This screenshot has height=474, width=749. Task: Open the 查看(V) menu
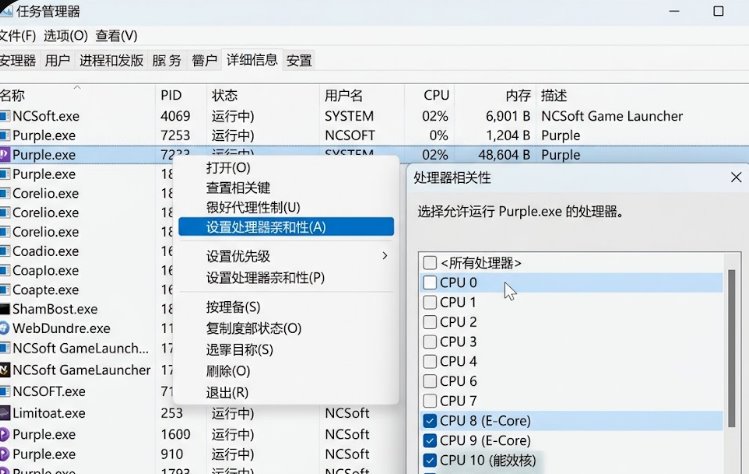click(x=117, y=36)
